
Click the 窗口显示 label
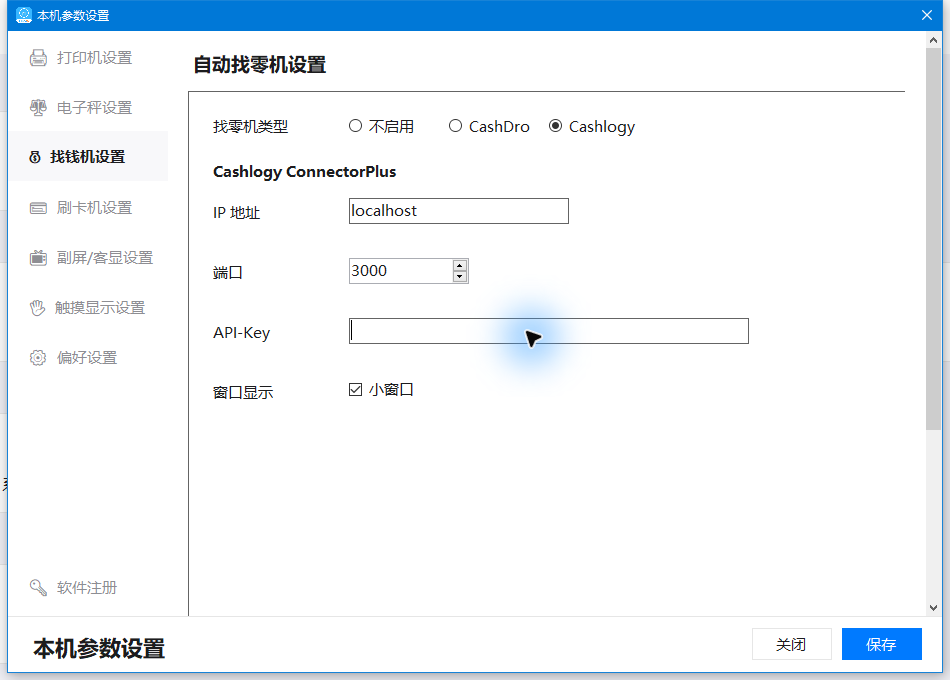[243, 393]
